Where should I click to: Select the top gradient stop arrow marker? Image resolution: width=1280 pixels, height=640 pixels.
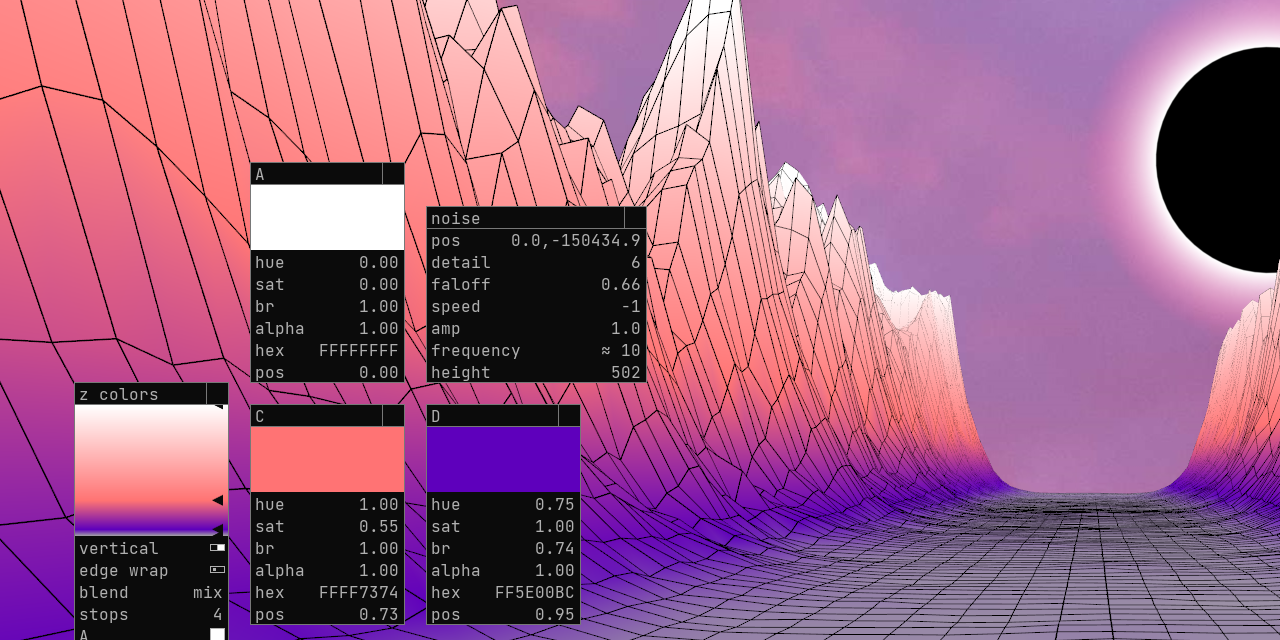pos(218,407)
